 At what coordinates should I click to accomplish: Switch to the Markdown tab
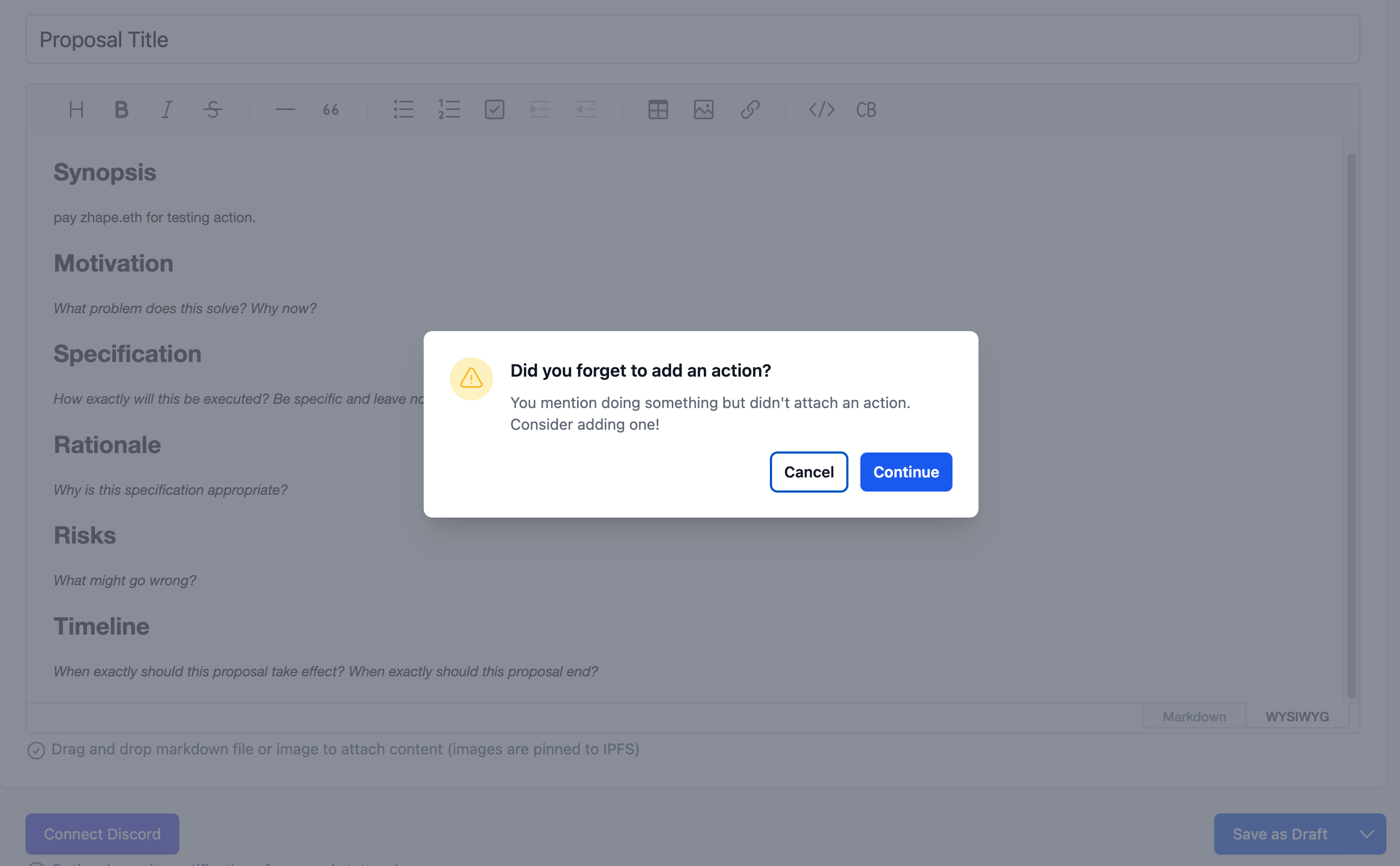click(1194, 716)
